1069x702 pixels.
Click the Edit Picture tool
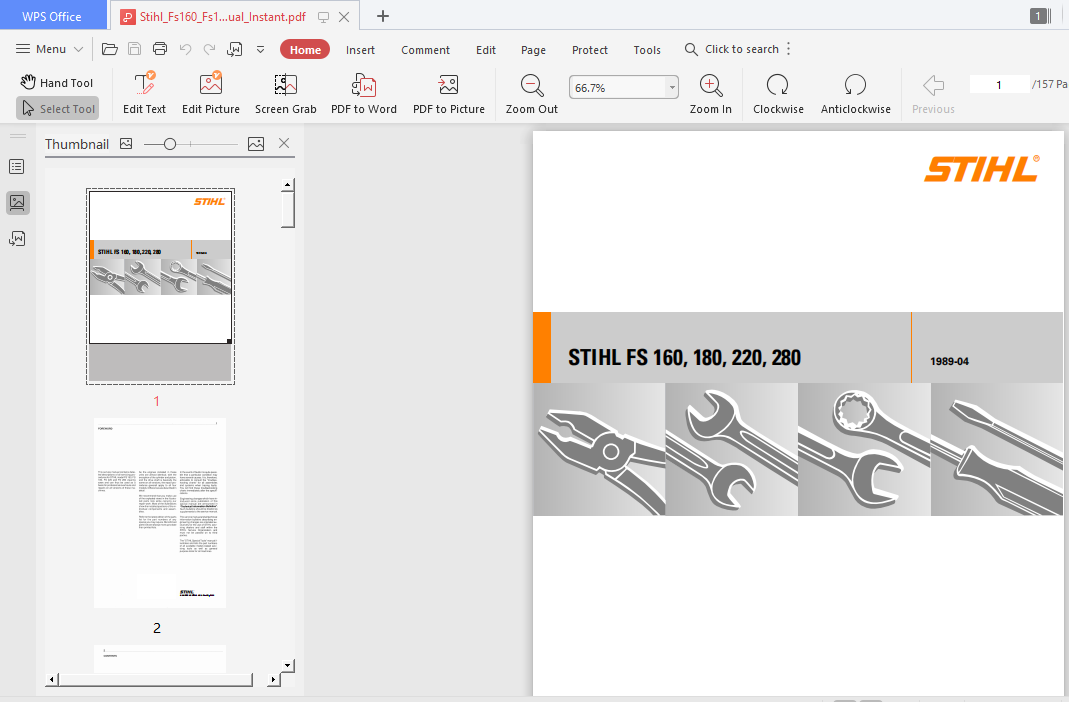pyautogui.click(x=211, y=93)
